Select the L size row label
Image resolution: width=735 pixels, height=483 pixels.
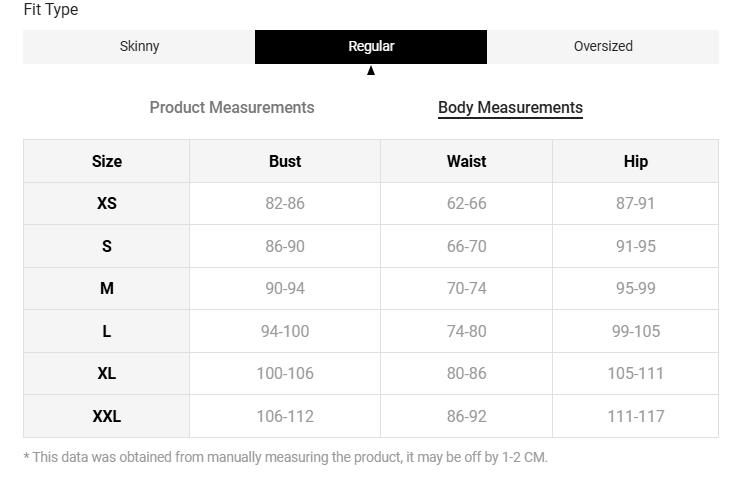[x=107, y=331]
